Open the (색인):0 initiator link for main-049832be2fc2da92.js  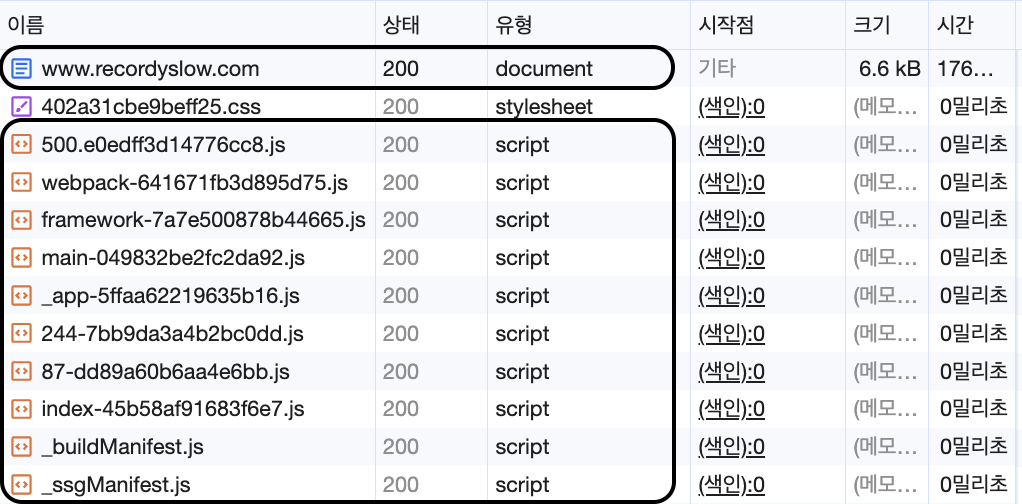pos(731,258)
